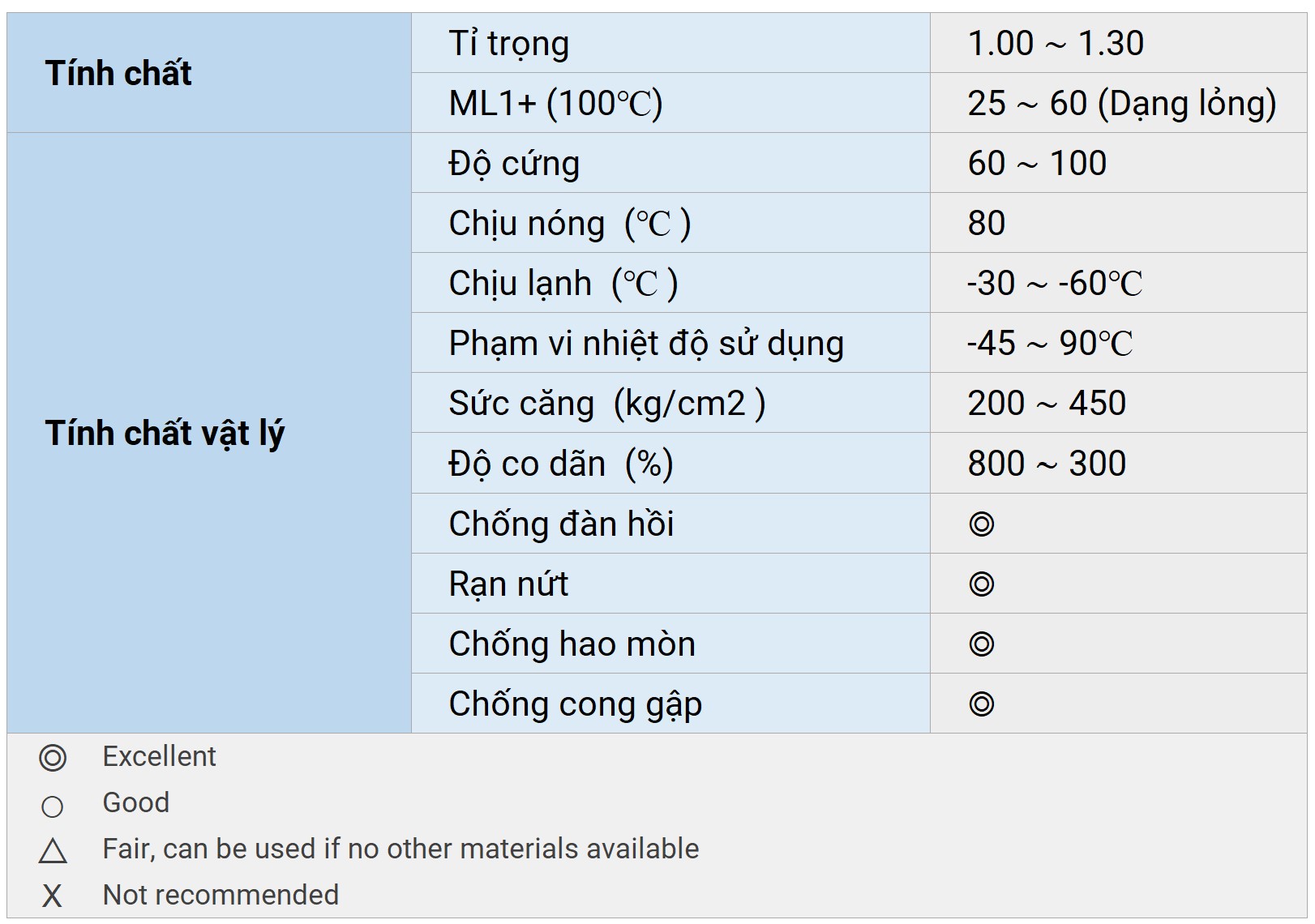This screenshot has height=924, width=1315.
Task: Select the Chịu nóng value 80
Action: [986, 224]
